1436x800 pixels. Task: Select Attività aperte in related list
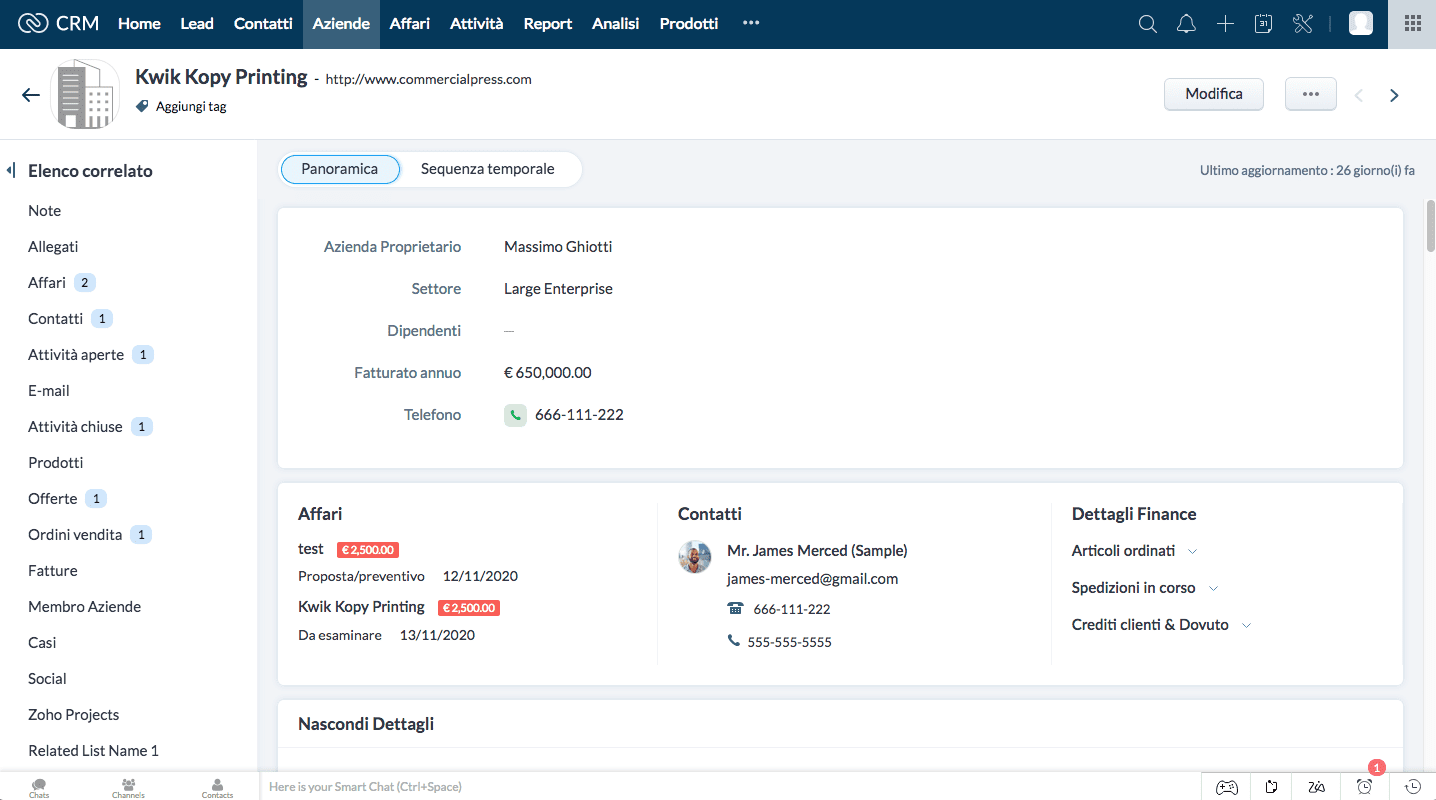76,355
